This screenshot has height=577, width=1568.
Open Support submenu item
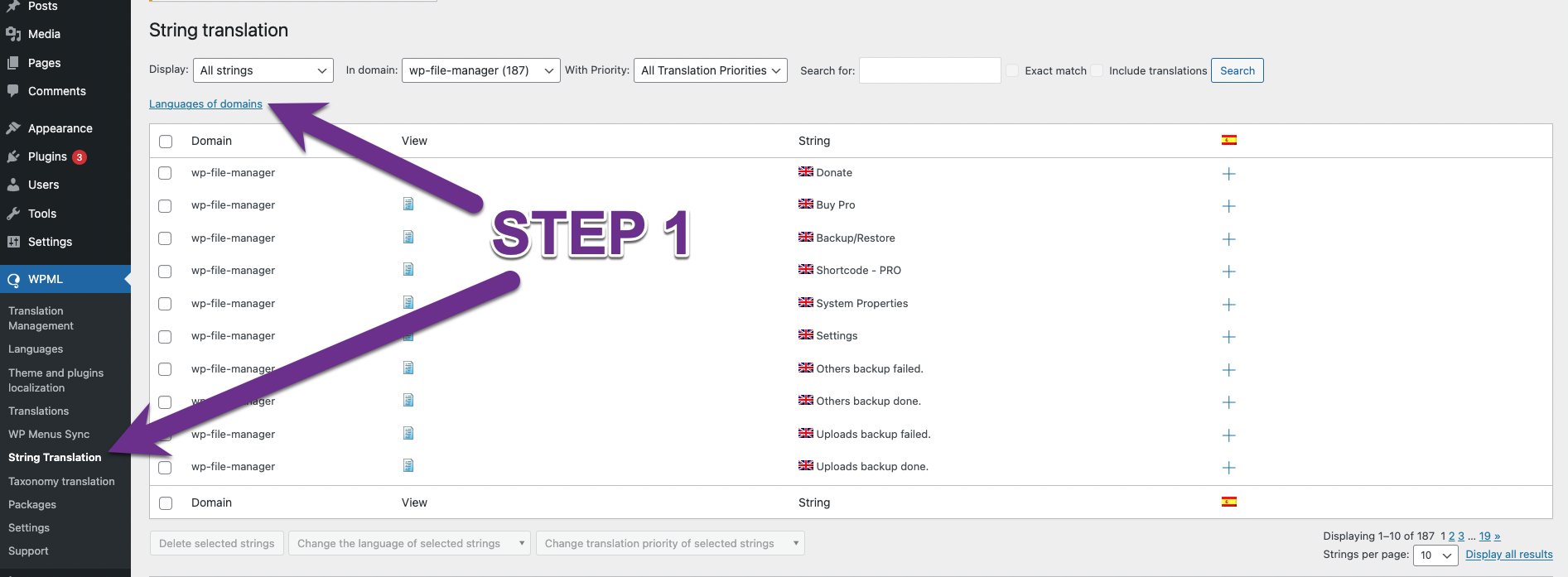pyautogui.click(x=28, y=551)
